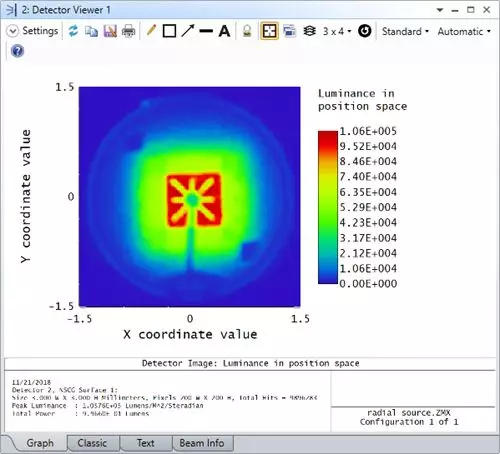
Task: Select the arrow drawing tool
Action: click(188, 31)
